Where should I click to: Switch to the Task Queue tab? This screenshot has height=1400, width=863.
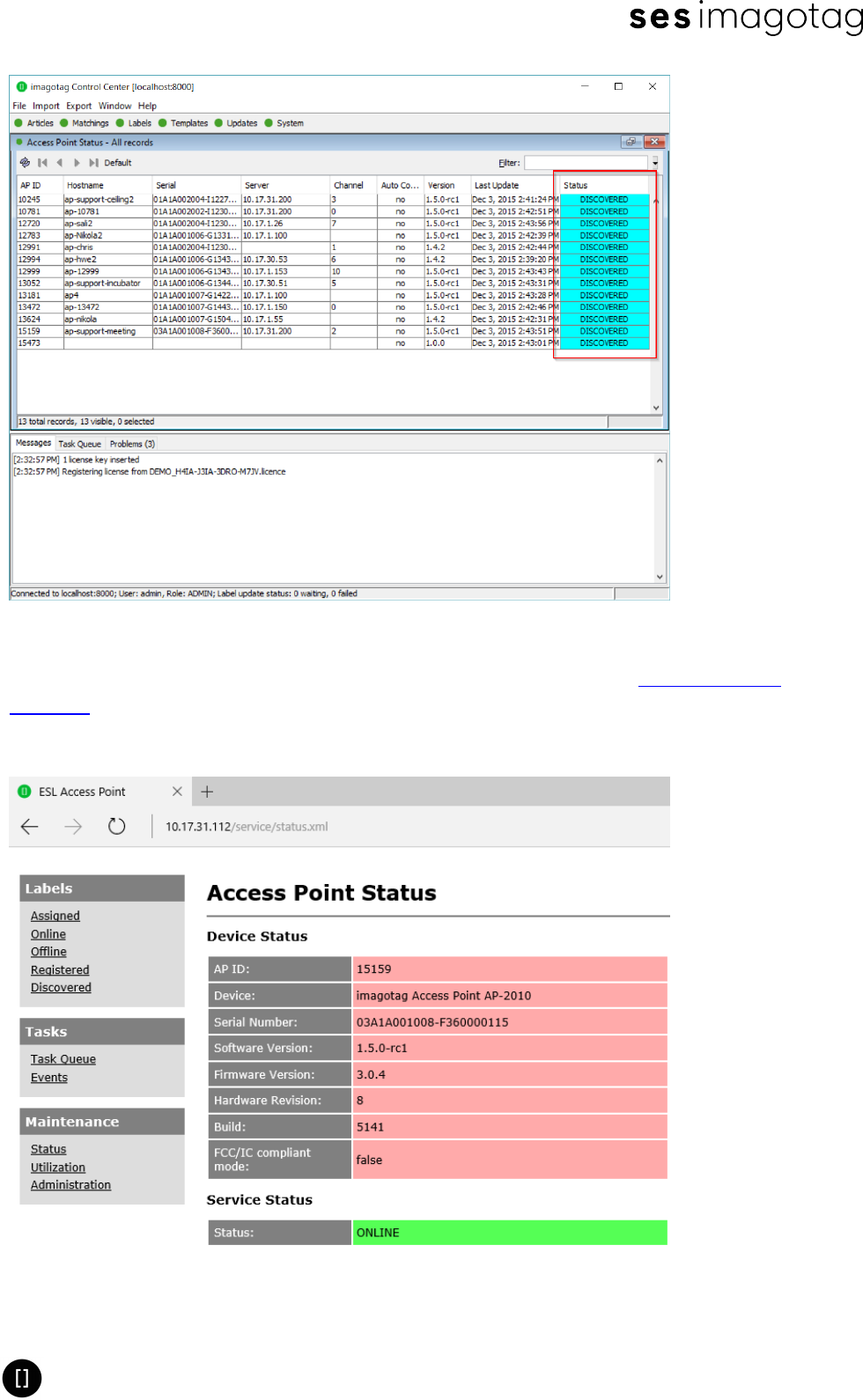tap(80, 444)
